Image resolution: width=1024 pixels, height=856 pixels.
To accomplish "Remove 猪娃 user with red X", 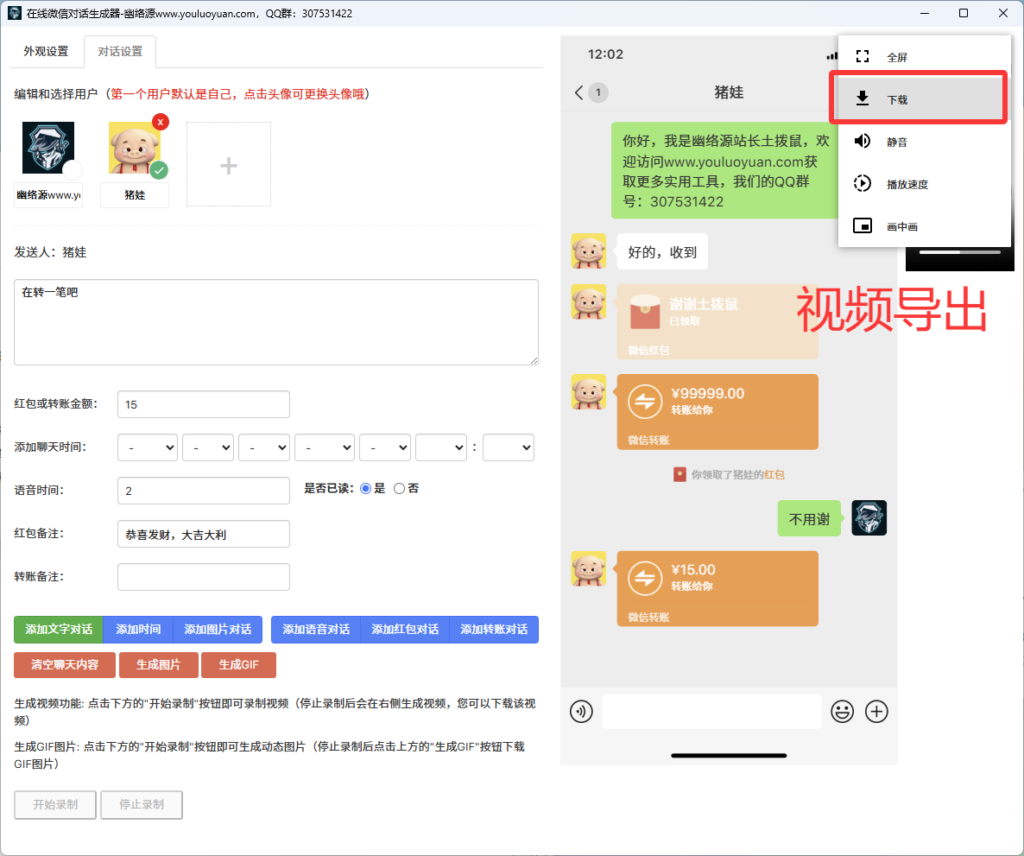I will (x=160, y=121).
